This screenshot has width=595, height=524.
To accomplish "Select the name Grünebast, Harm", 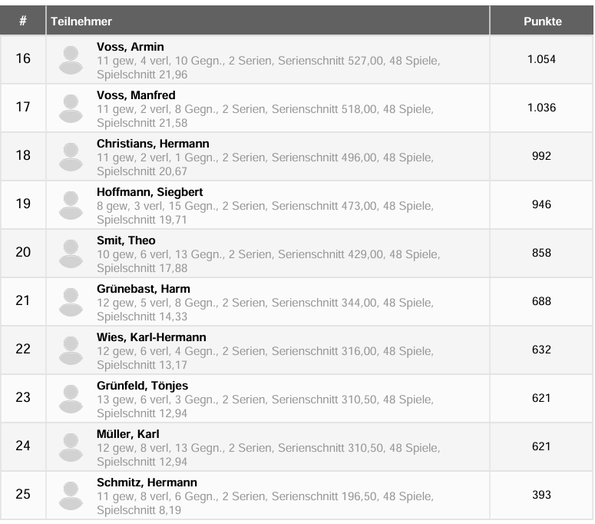I will pyautogui.click(x=143, y=289).
